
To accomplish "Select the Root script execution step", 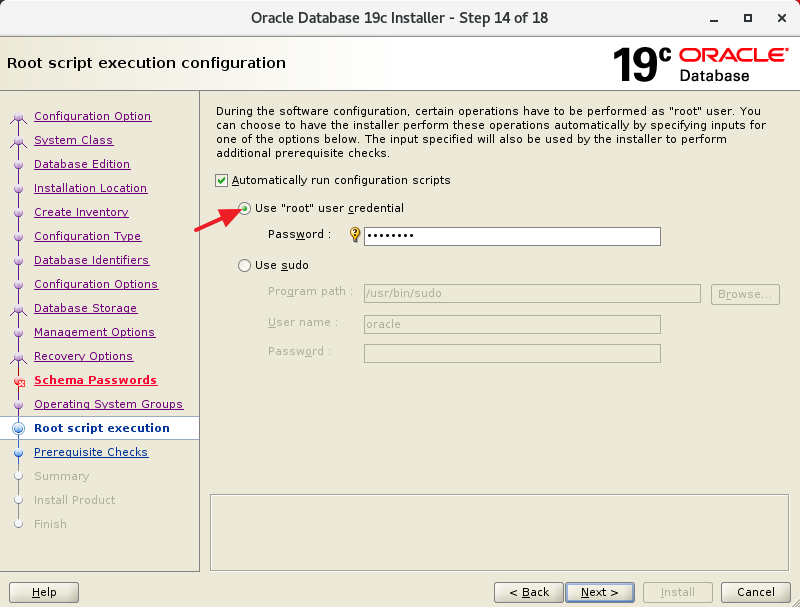I will pyautogui.click(x=102, y=428).
